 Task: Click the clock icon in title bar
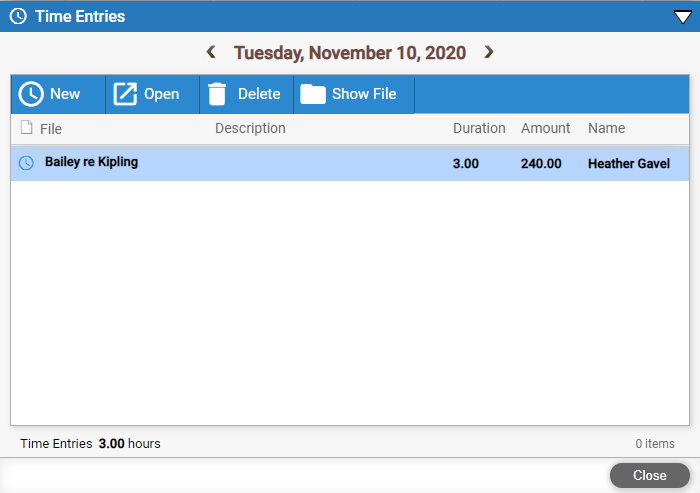(x=17, y=16)
